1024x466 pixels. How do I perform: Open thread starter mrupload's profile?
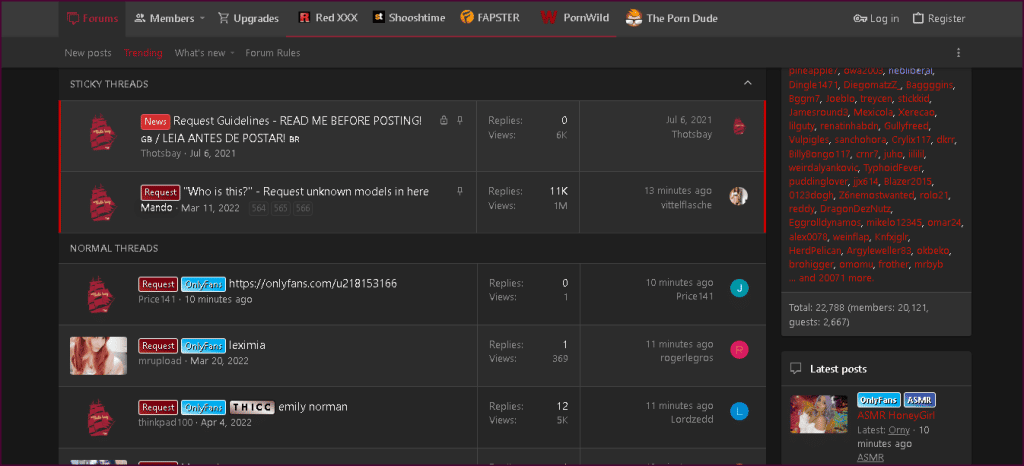160,360
